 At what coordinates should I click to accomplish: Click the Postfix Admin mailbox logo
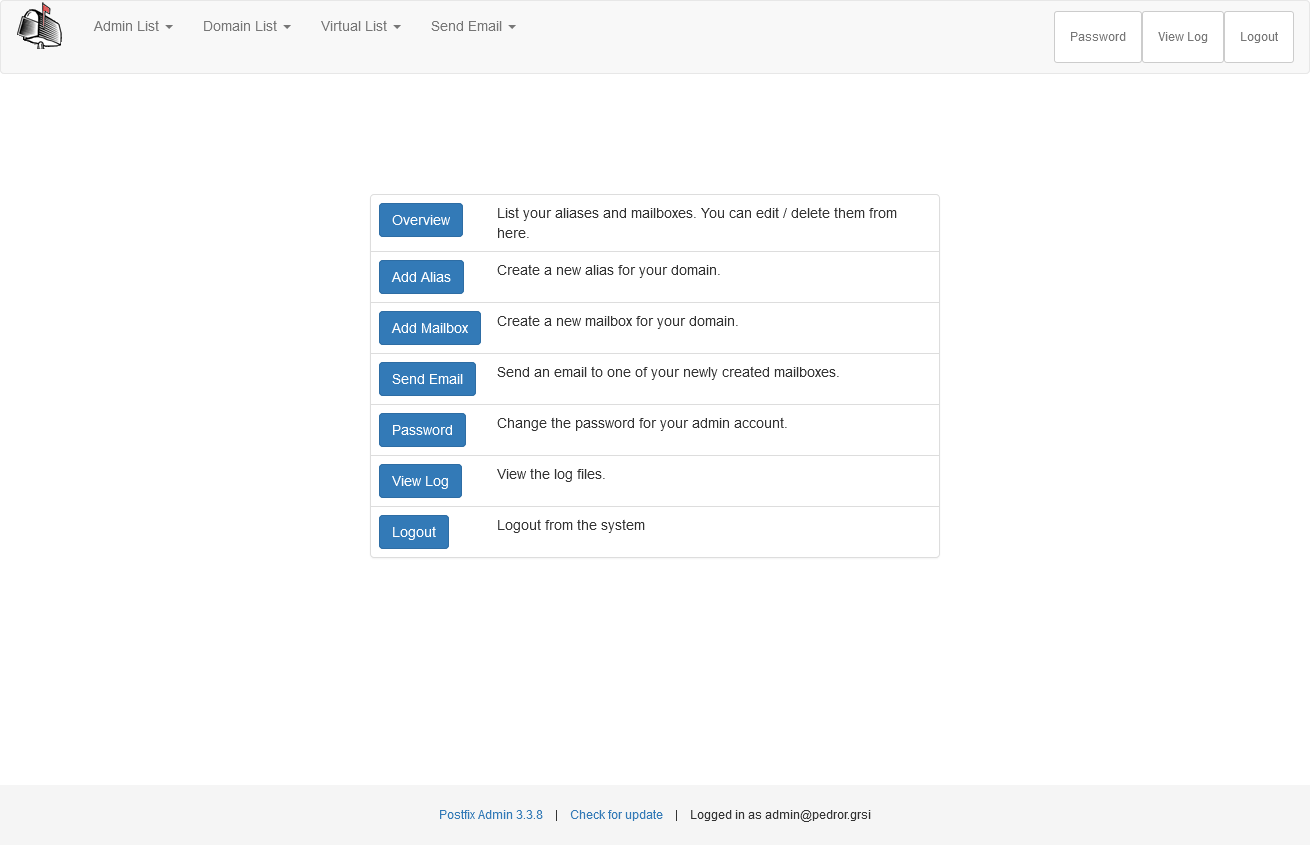[x=40, y=26]
